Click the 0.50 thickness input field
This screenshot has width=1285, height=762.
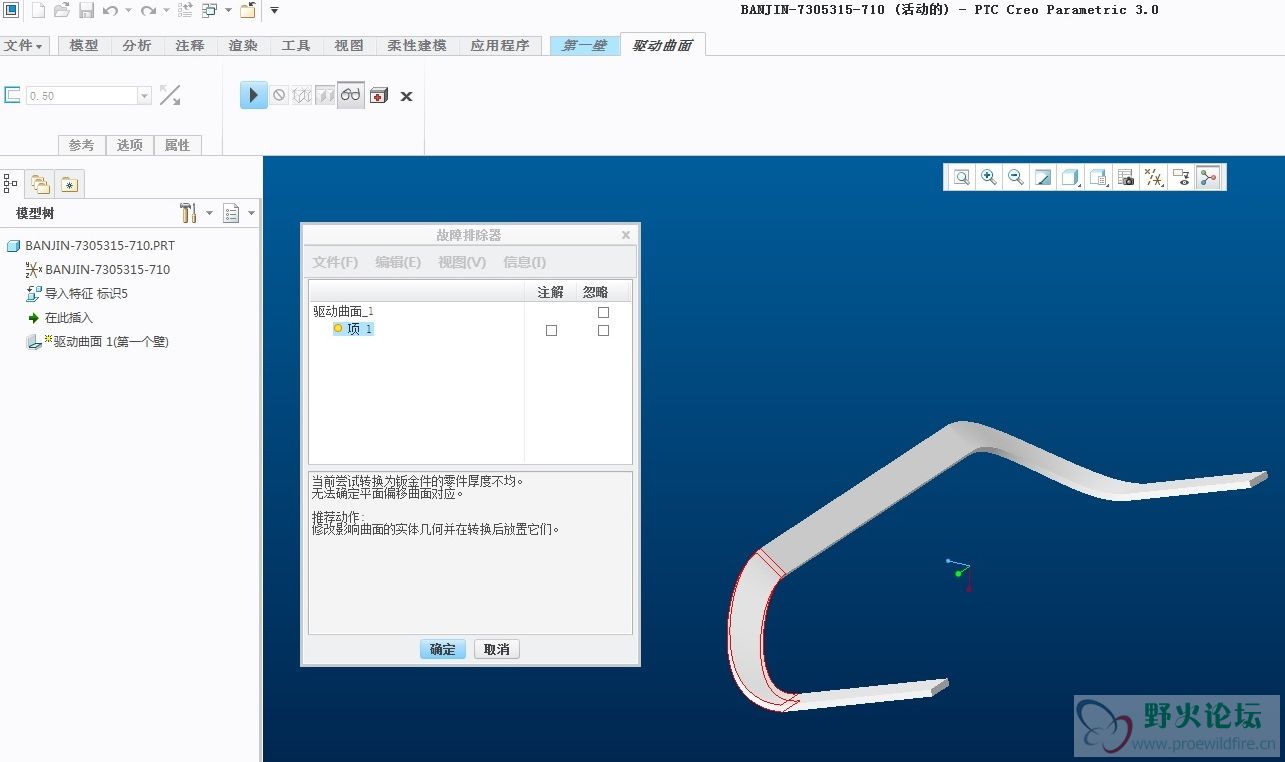click(x=81, y=96)
